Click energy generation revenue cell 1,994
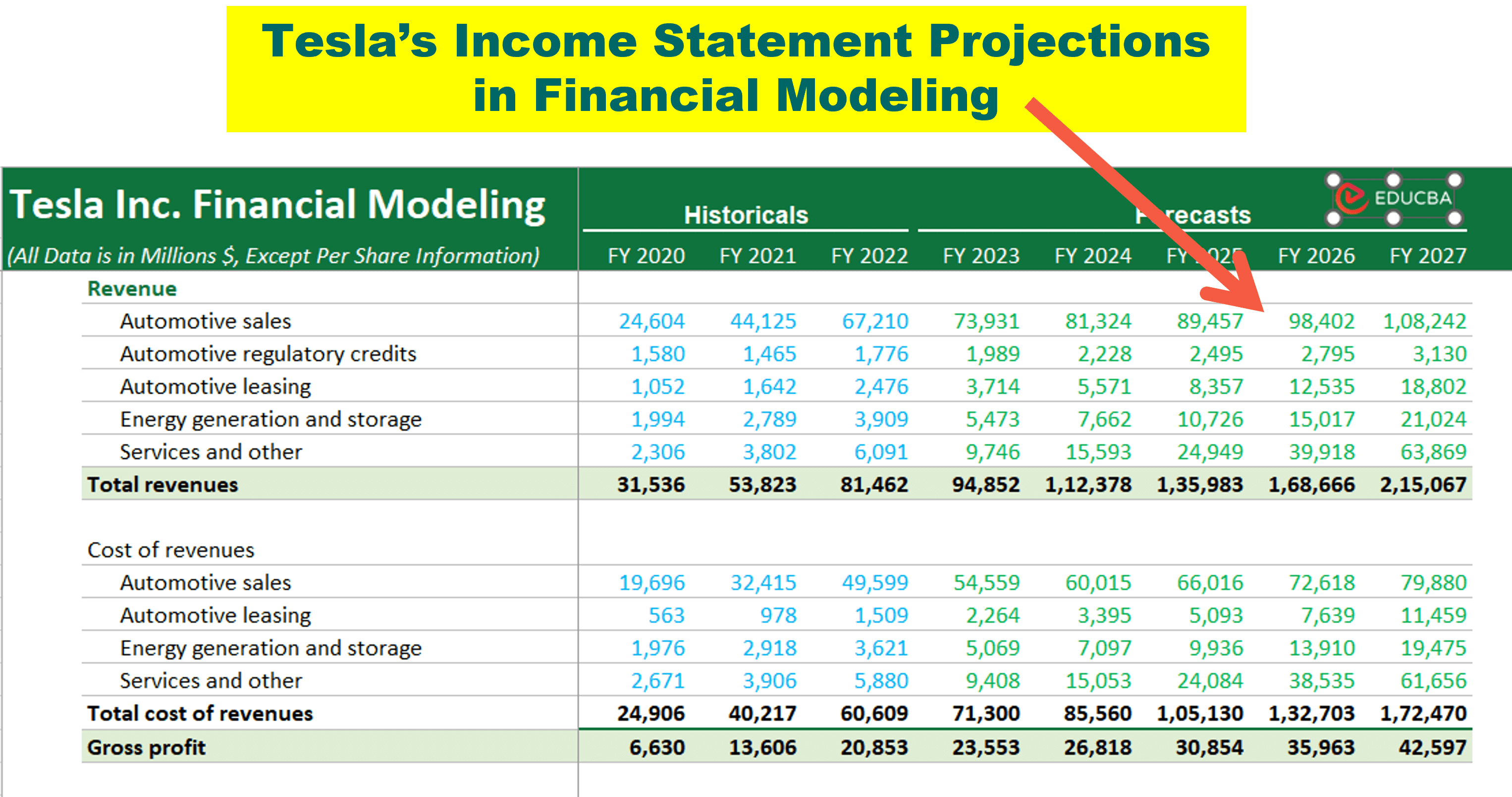Screen dimensions: 1512x797 (x=658, y=420)
